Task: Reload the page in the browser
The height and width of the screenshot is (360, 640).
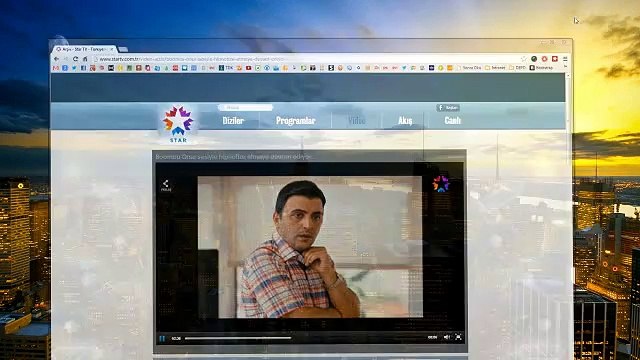Action: [76, 59]
